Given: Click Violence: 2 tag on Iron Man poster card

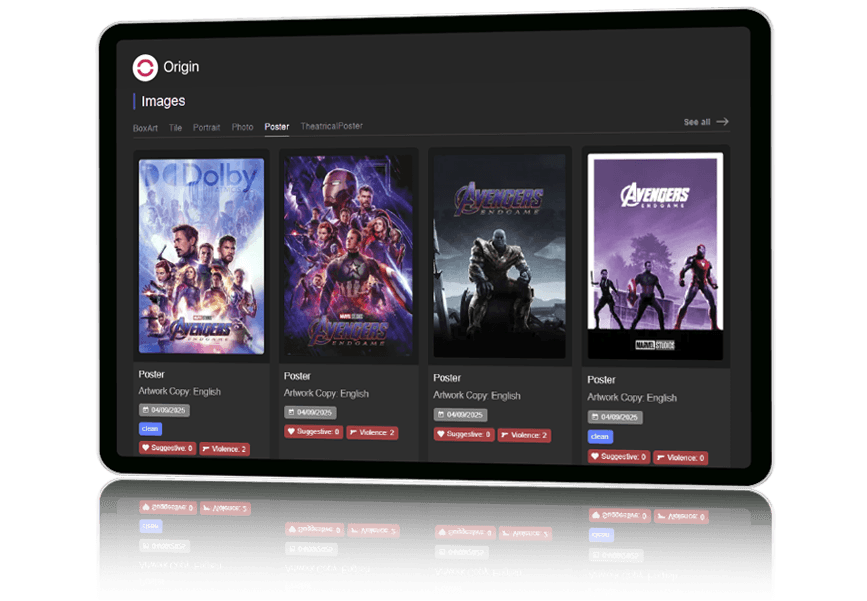Looking at the screenshot, I should (x=372, y=432).
